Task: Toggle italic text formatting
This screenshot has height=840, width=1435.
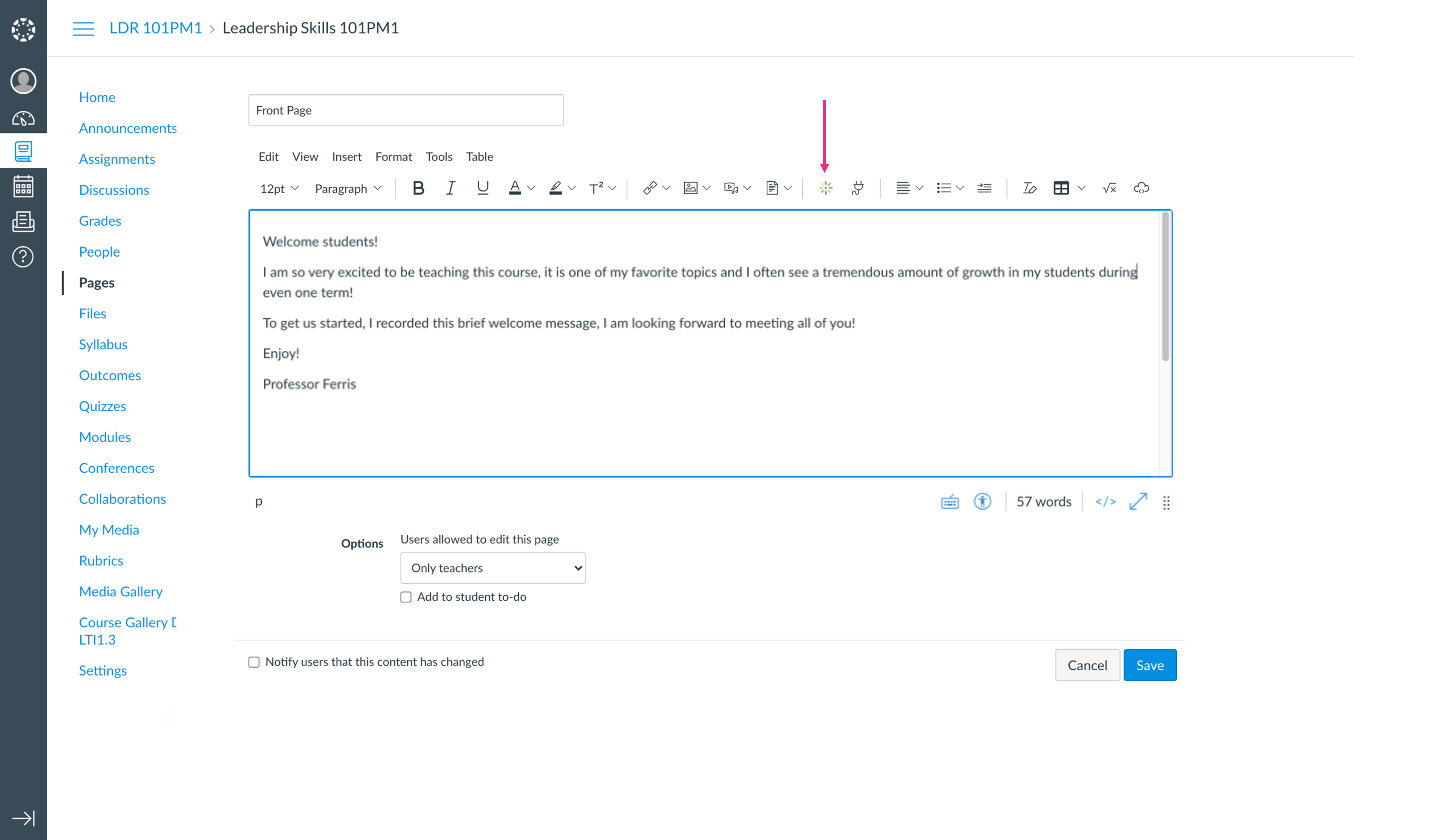Action: (450, 188)
